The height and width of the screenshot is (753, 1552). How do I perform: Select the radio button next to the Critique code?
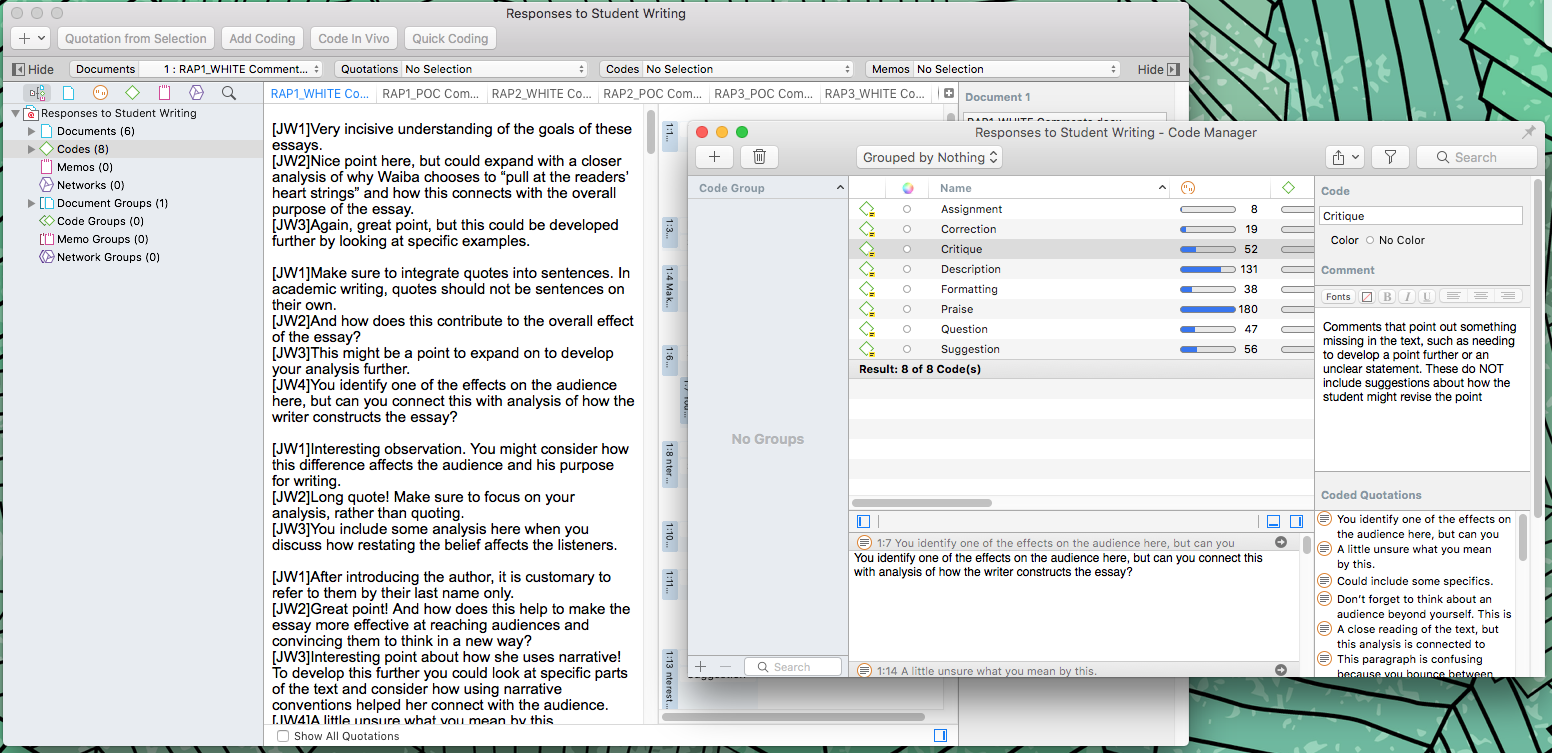[x=907, y=248]
